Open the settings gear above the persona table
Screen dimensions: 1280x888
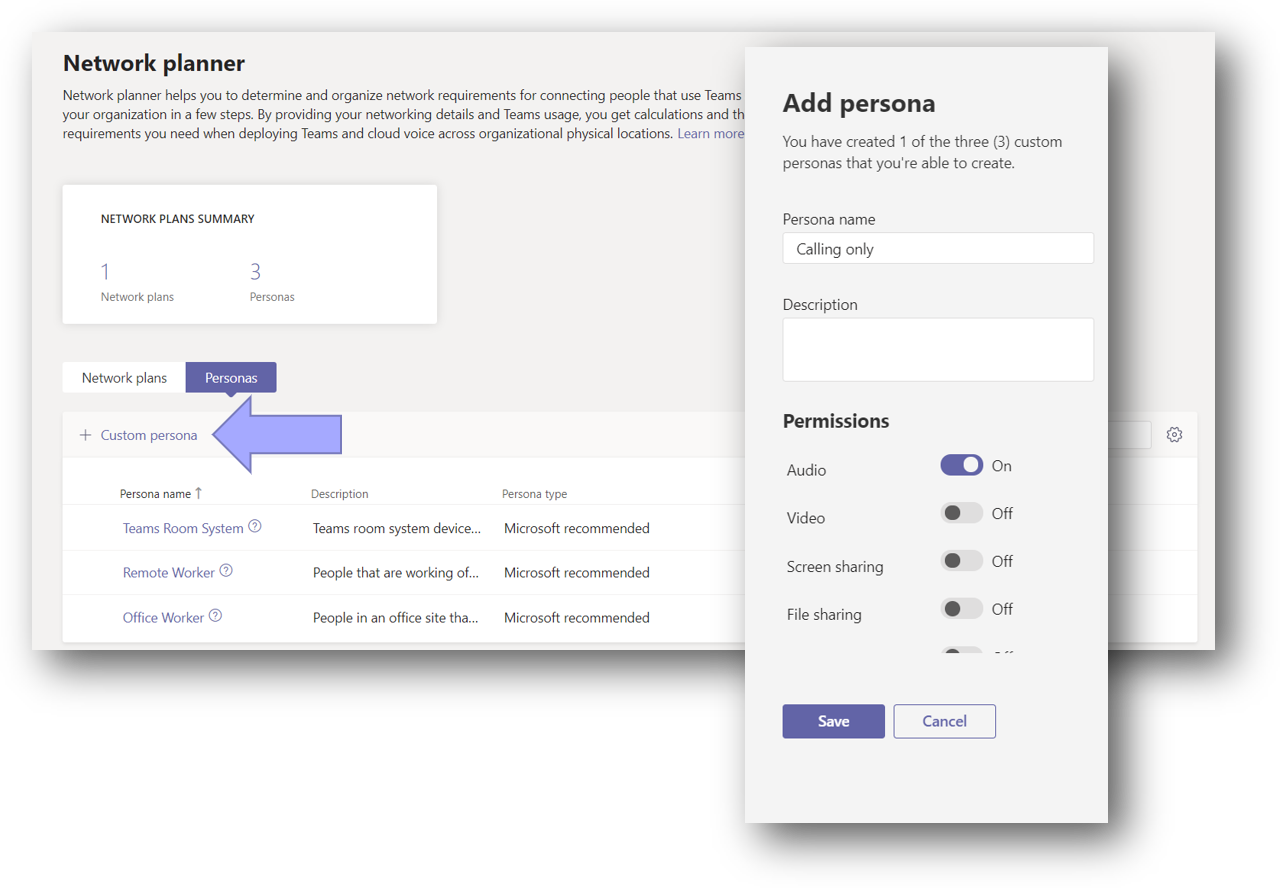[1174, 434]
